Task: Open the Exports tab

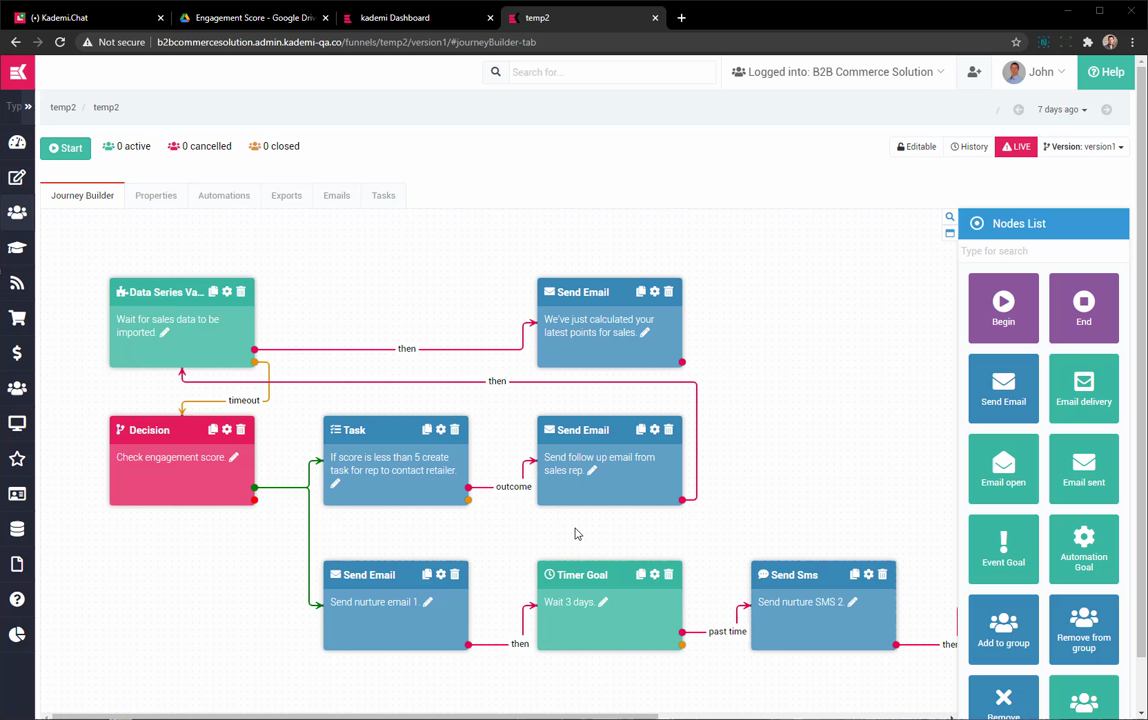Action: [x=286, y=196]
